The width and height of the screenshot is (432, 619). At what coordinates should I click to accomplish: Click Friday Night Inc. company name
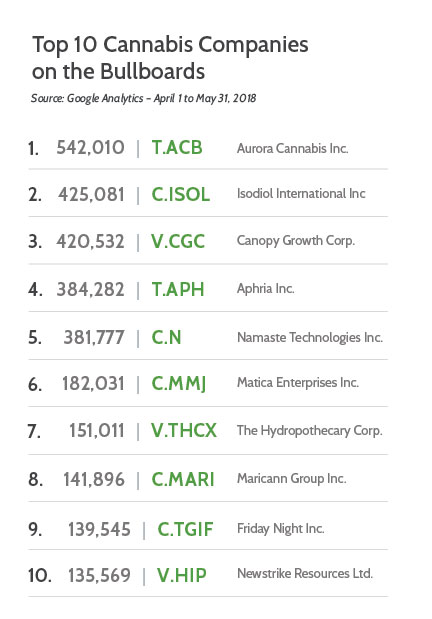tap(280, 529)
